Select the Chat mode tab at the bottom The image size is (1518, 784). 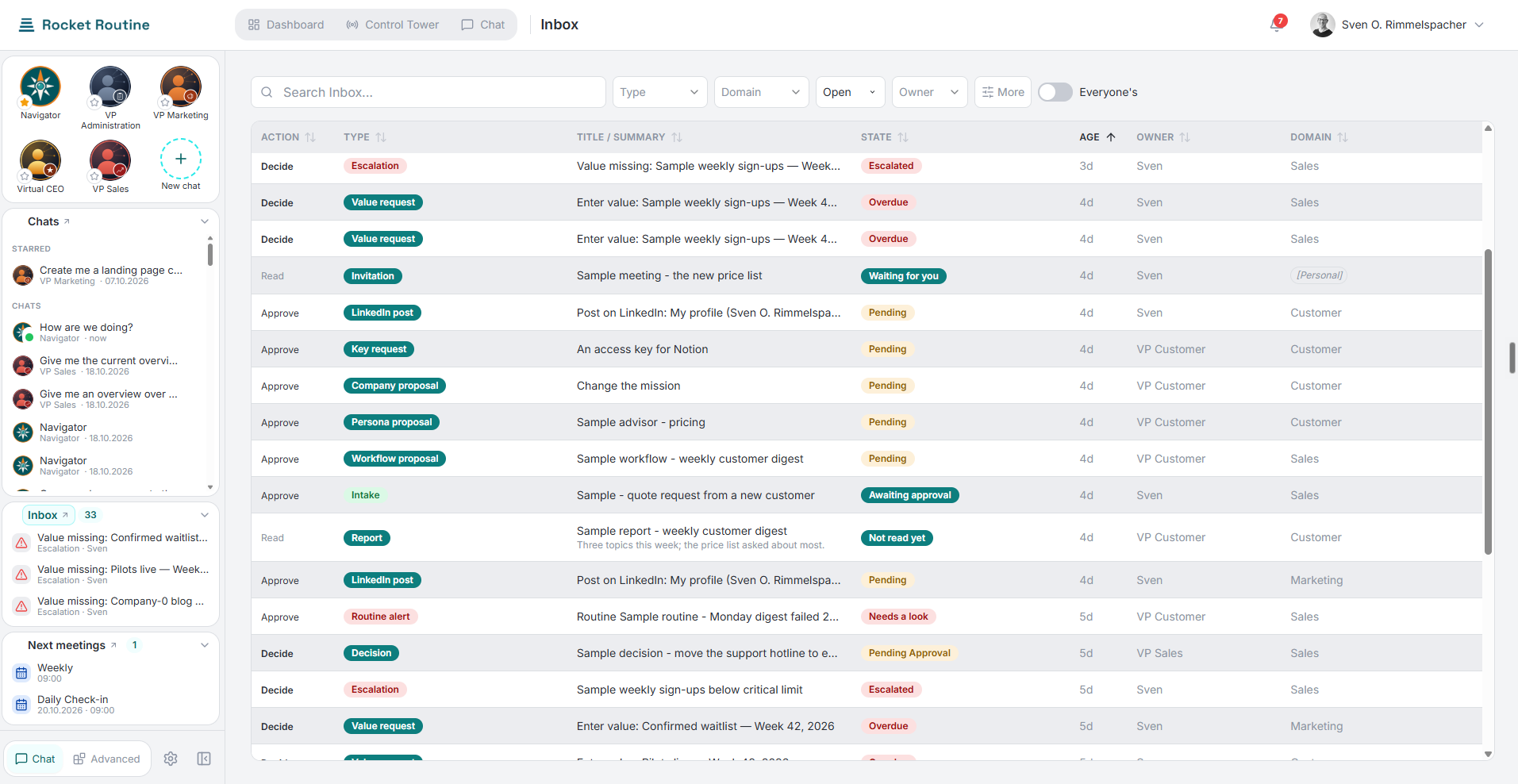click(x=36, y=759)
